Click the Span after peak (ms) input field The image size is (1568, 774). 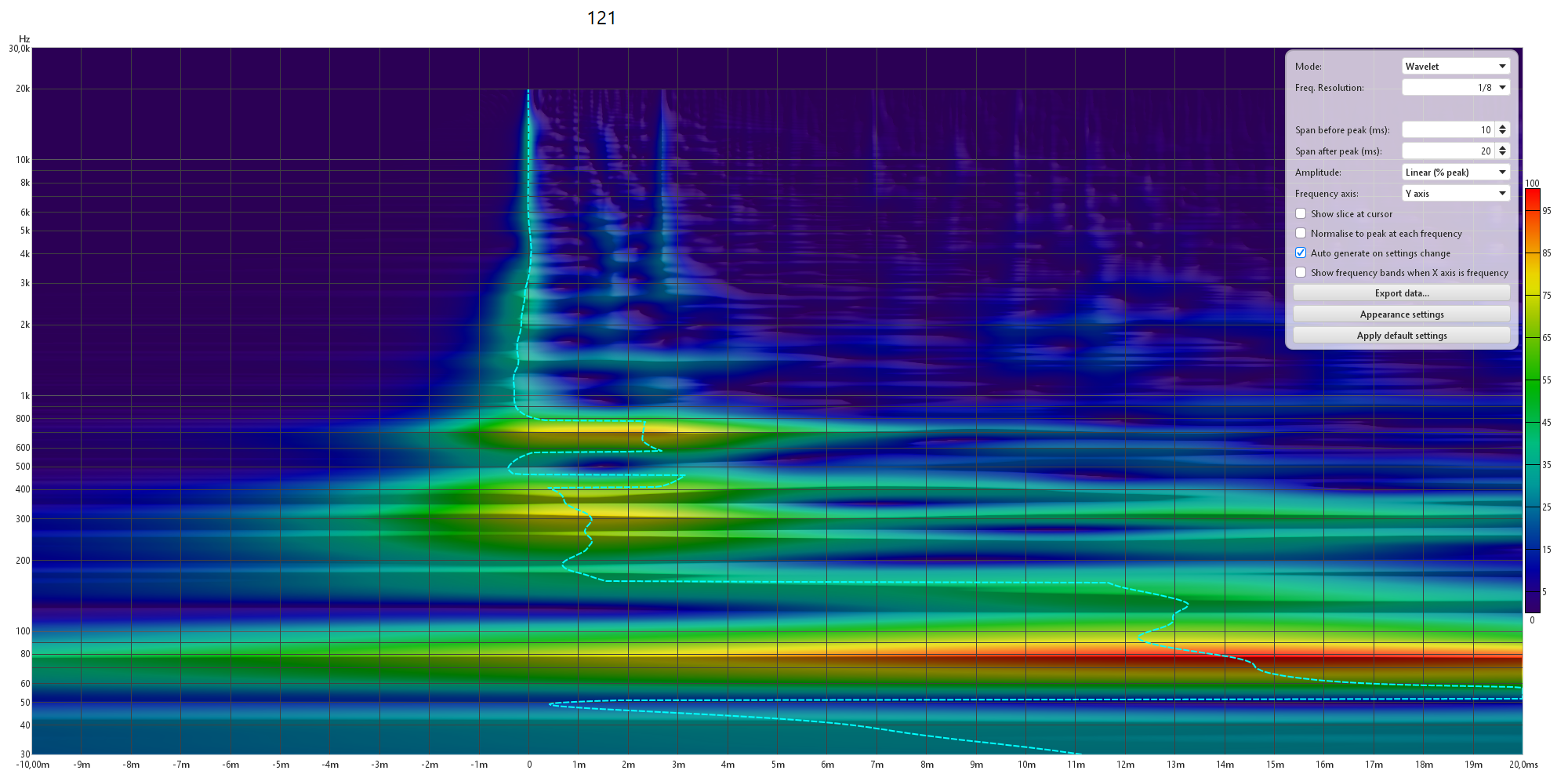pyautogui.click(x=1448, y=151)
